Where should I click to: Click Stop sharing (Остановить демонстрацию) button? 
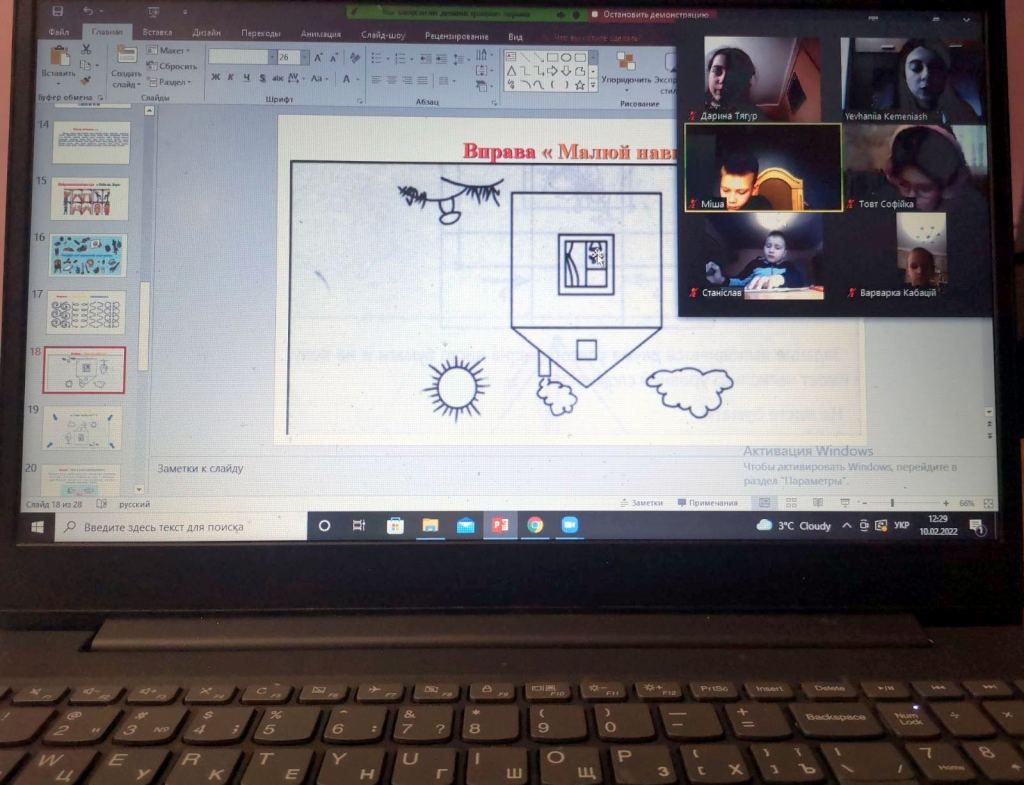[x=650, y=15]
